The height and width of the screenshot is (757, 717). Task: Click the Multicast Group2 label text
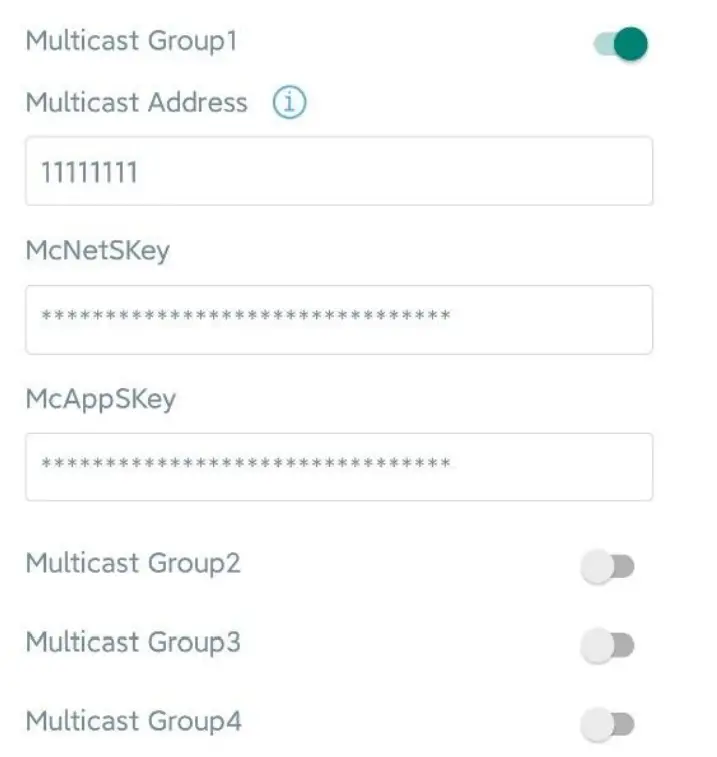click(x=133, y=563)
